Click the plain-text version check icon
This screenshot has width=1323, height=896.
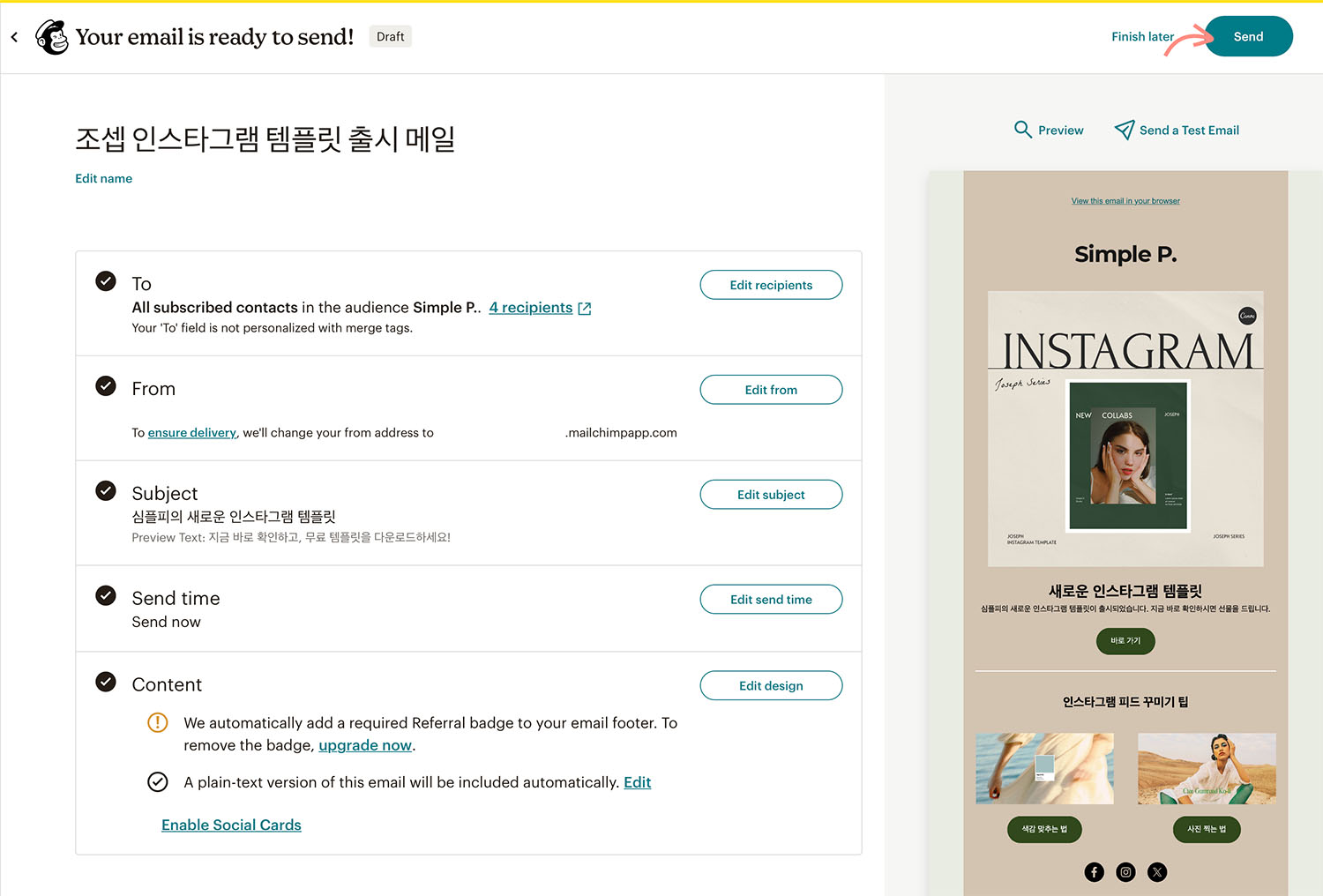157,782
